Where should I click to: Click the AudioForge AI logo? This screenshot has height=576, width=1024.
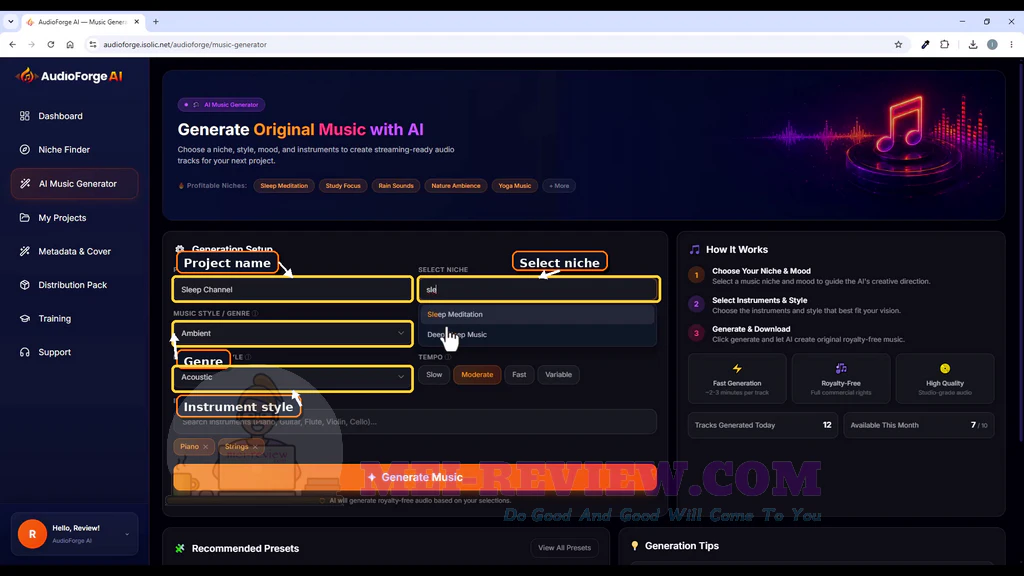[x=69, y=76]
